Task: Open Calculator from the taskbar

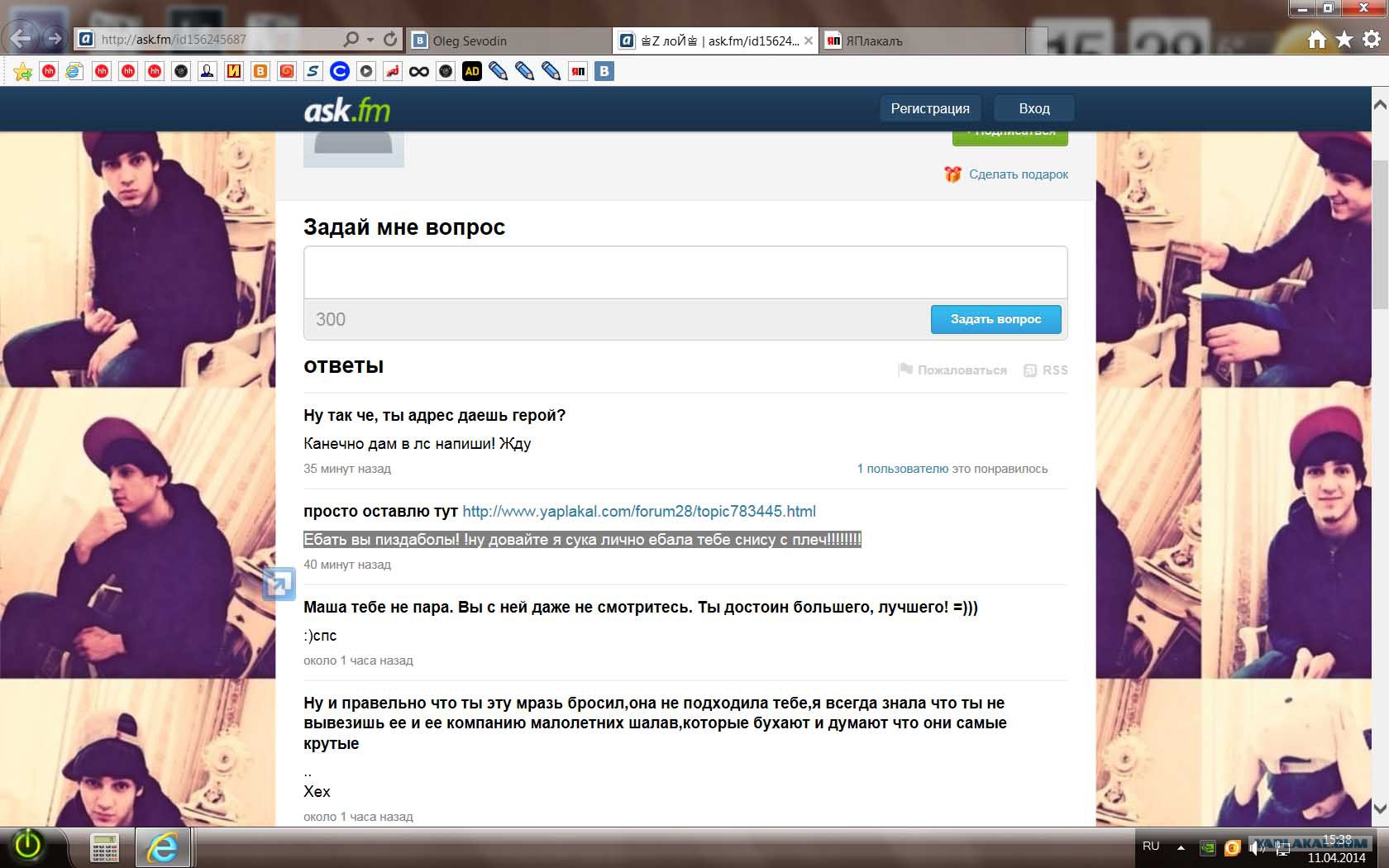Action: coord(105,847)
